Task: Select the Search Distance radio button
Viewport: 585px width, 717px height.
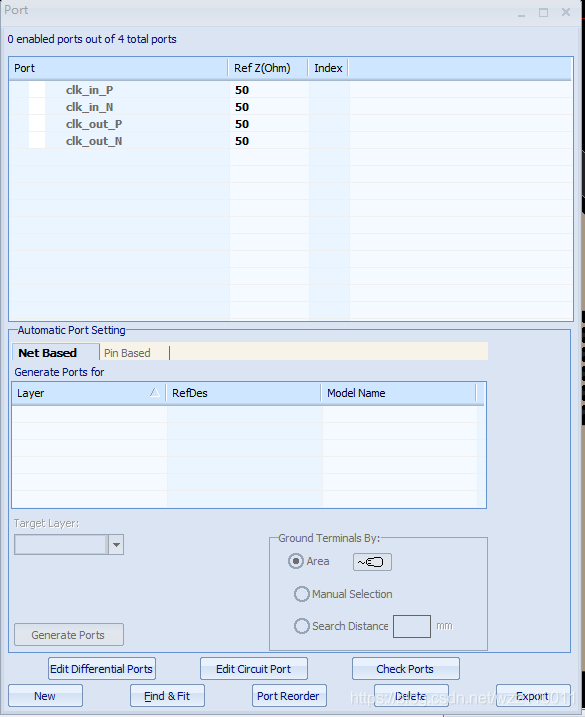Action: (301, 626)
